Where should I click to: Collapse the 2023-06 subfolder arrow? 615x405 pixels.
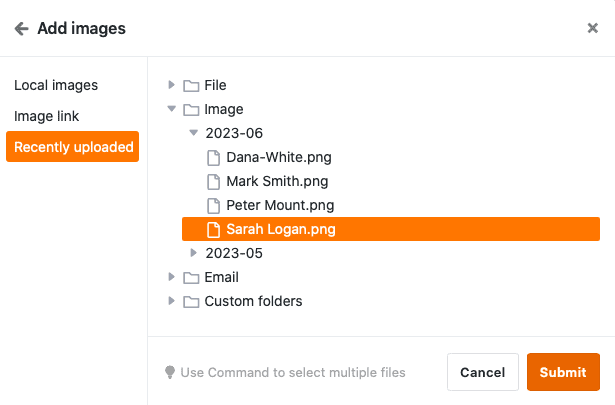coord(193,133)
